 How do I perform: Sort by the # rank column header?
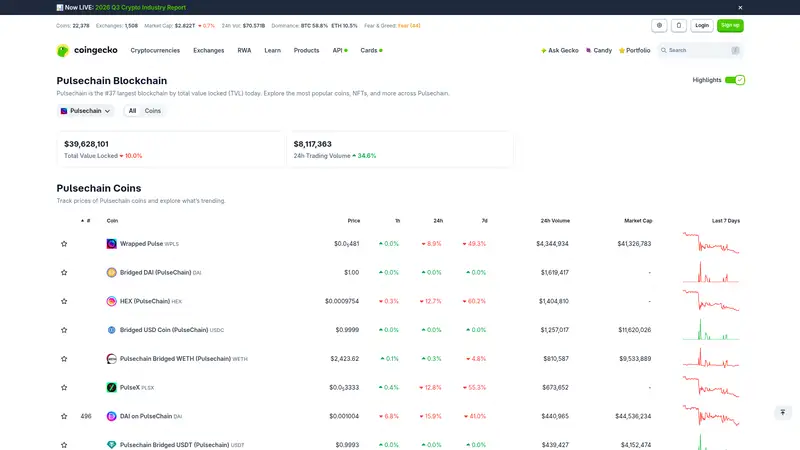pyautogui.click(x=86, y=221)
